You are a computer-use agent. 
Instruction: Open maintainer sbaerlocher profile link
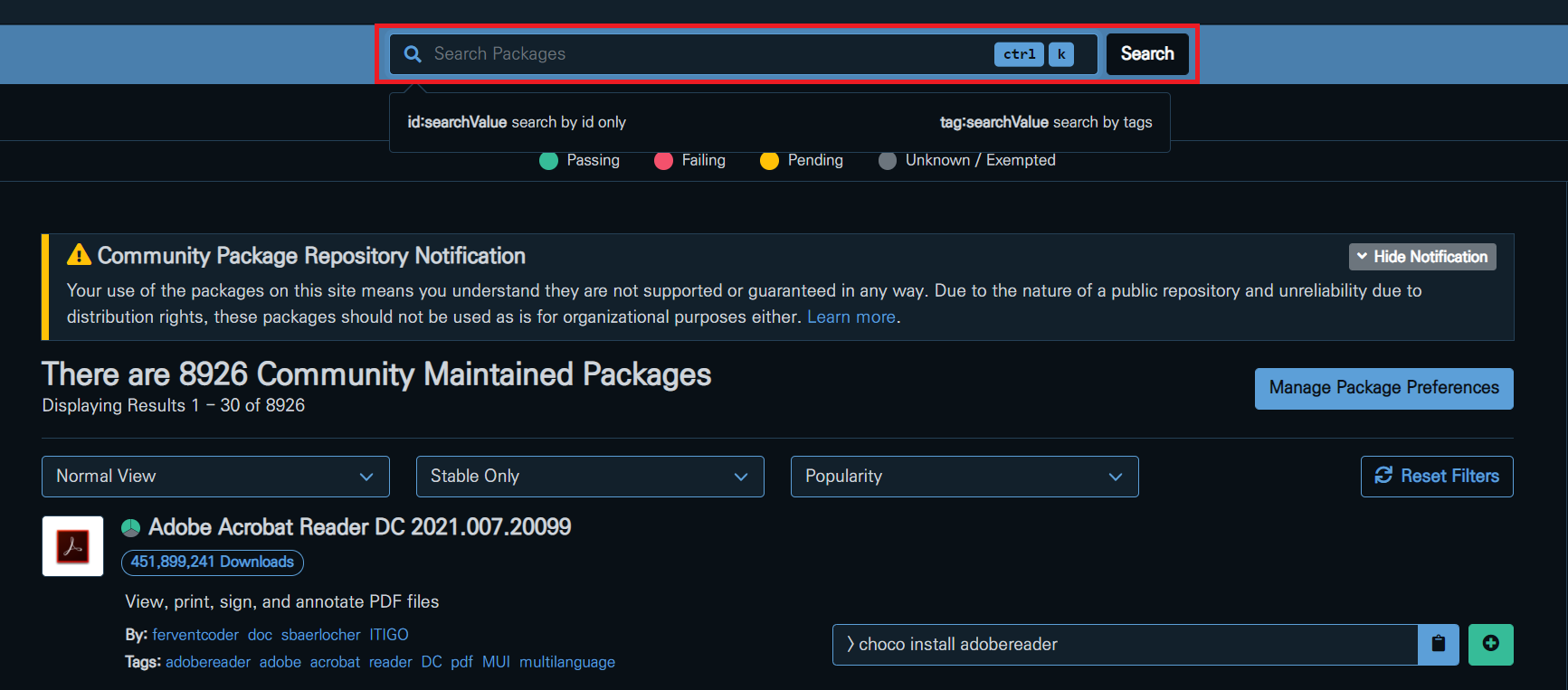coord(320,635)
